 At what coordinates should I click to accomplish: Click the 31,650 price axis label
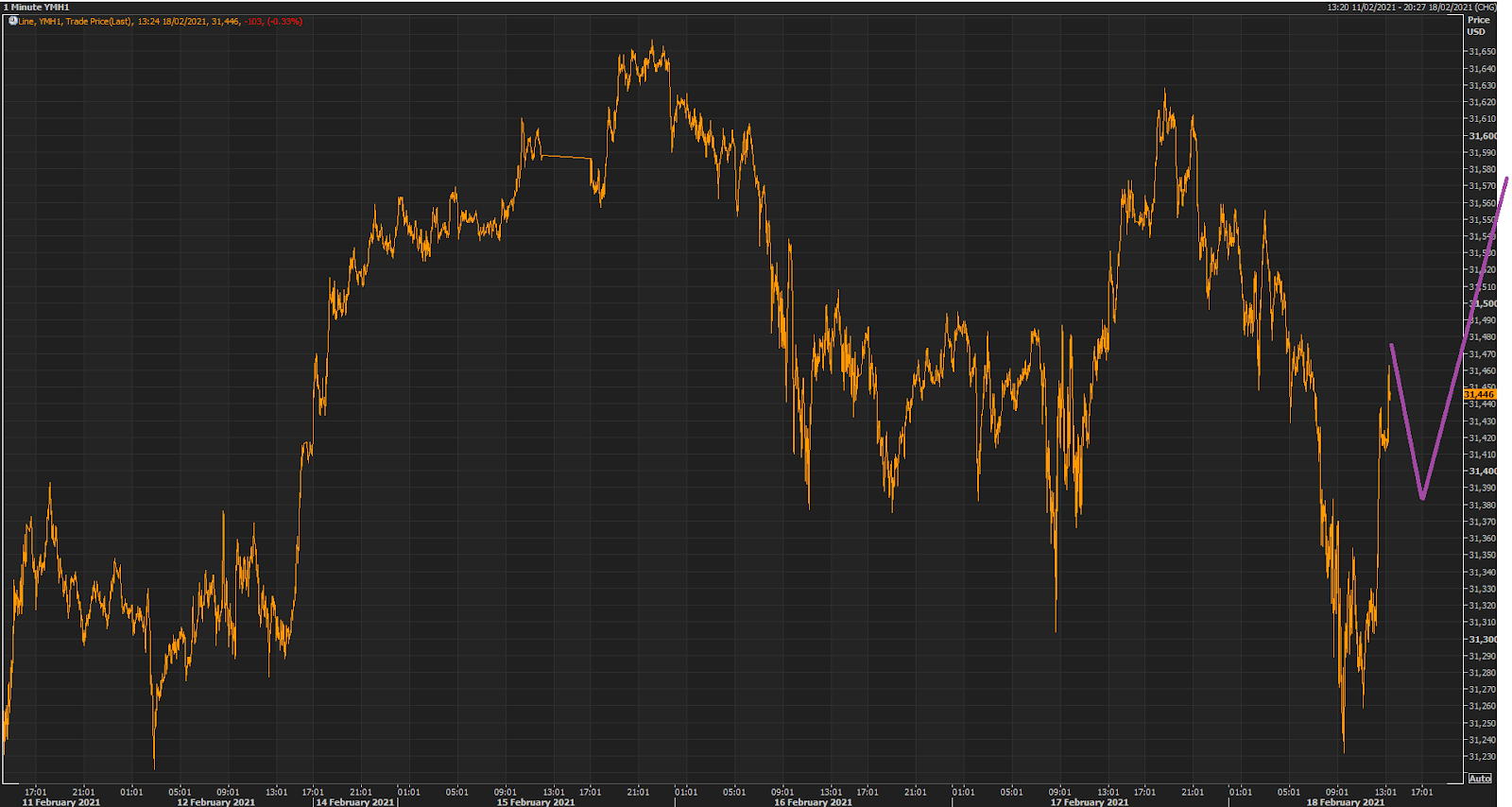pos(1482,52)
